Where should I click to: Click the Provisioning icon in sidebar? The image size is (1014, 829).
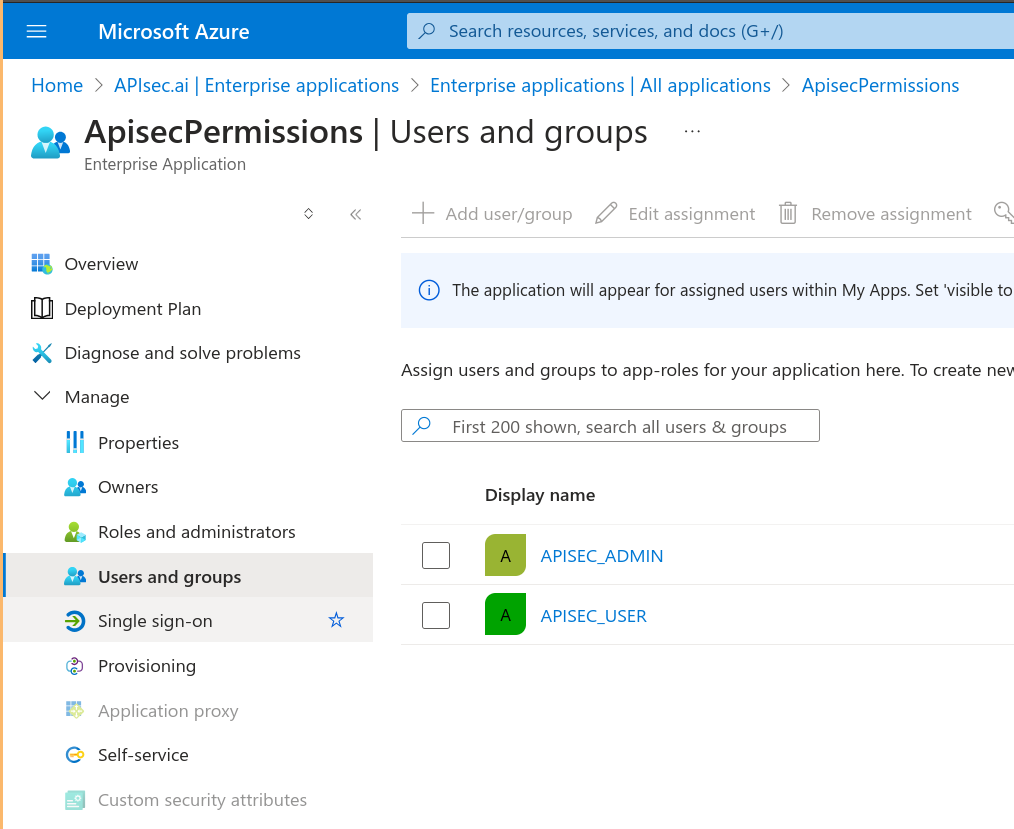pyautogui.click(x=75, y=666)
